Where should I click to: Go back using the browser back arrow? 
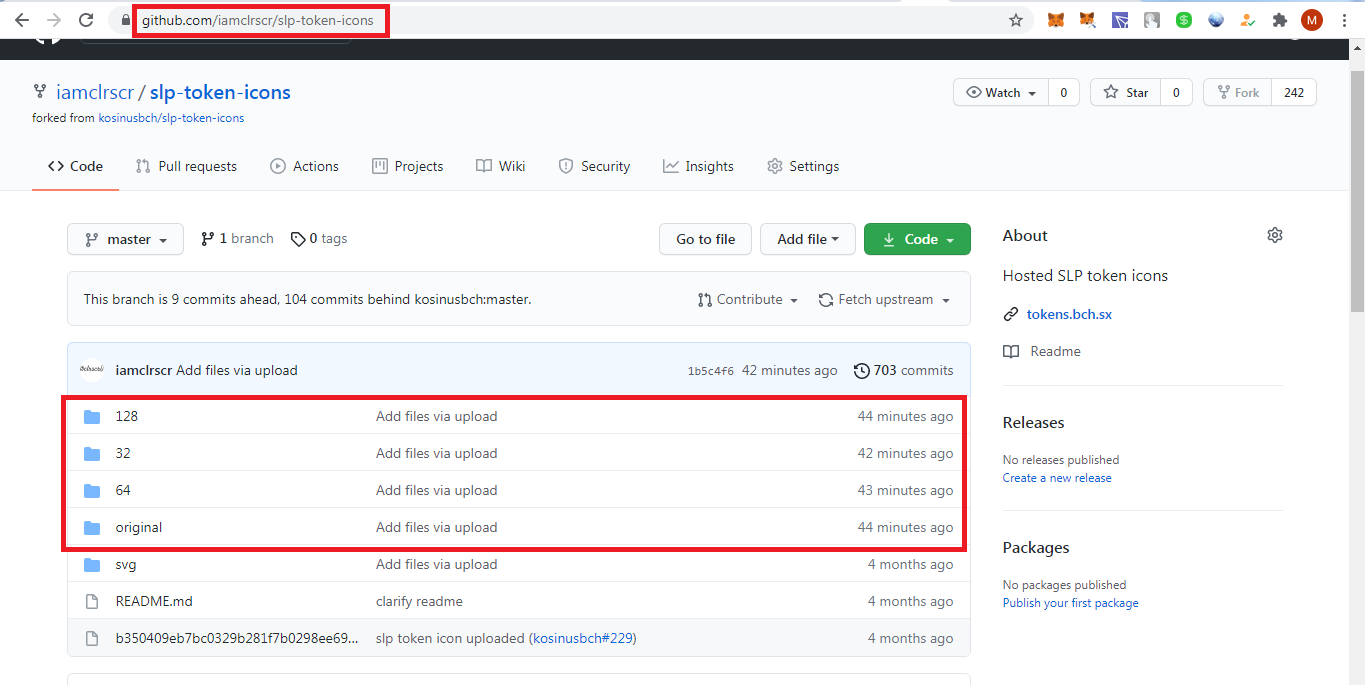pyautogui.click(x=22, y=20)
